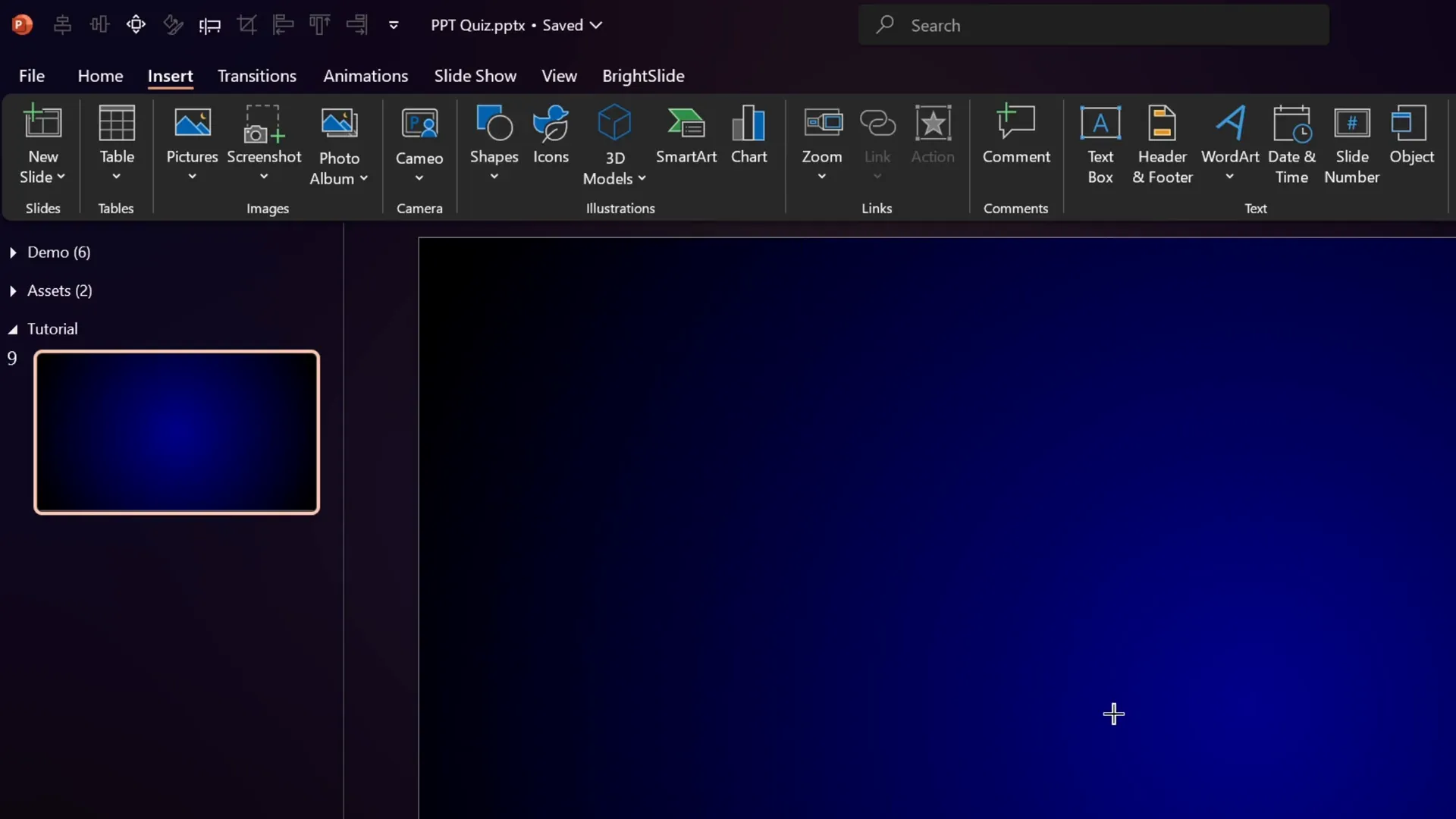Viewport: 1456px width, 819px height.
Task: Insert an Object
Action: (x=1411, y=135)
